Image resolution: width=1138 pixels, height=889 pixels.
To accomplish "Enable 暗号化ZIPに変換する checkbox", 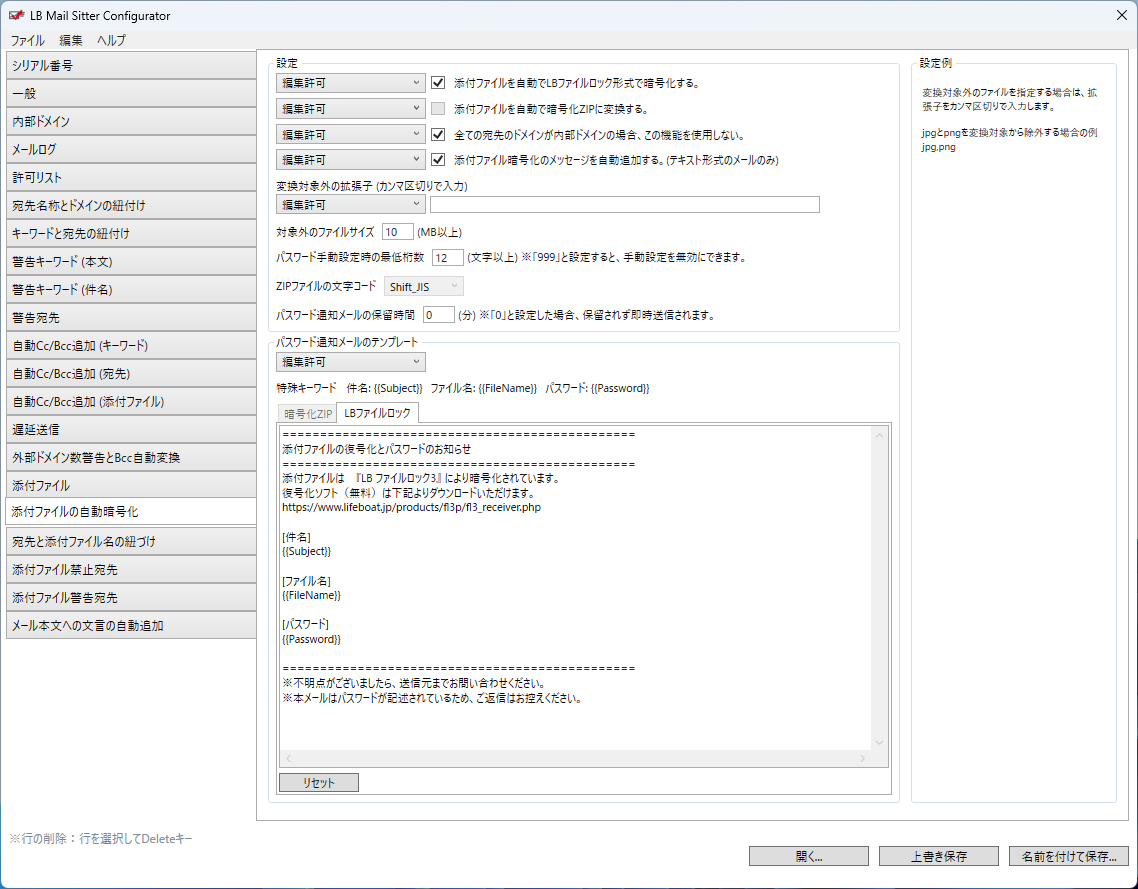I will [x=438, y=109].
